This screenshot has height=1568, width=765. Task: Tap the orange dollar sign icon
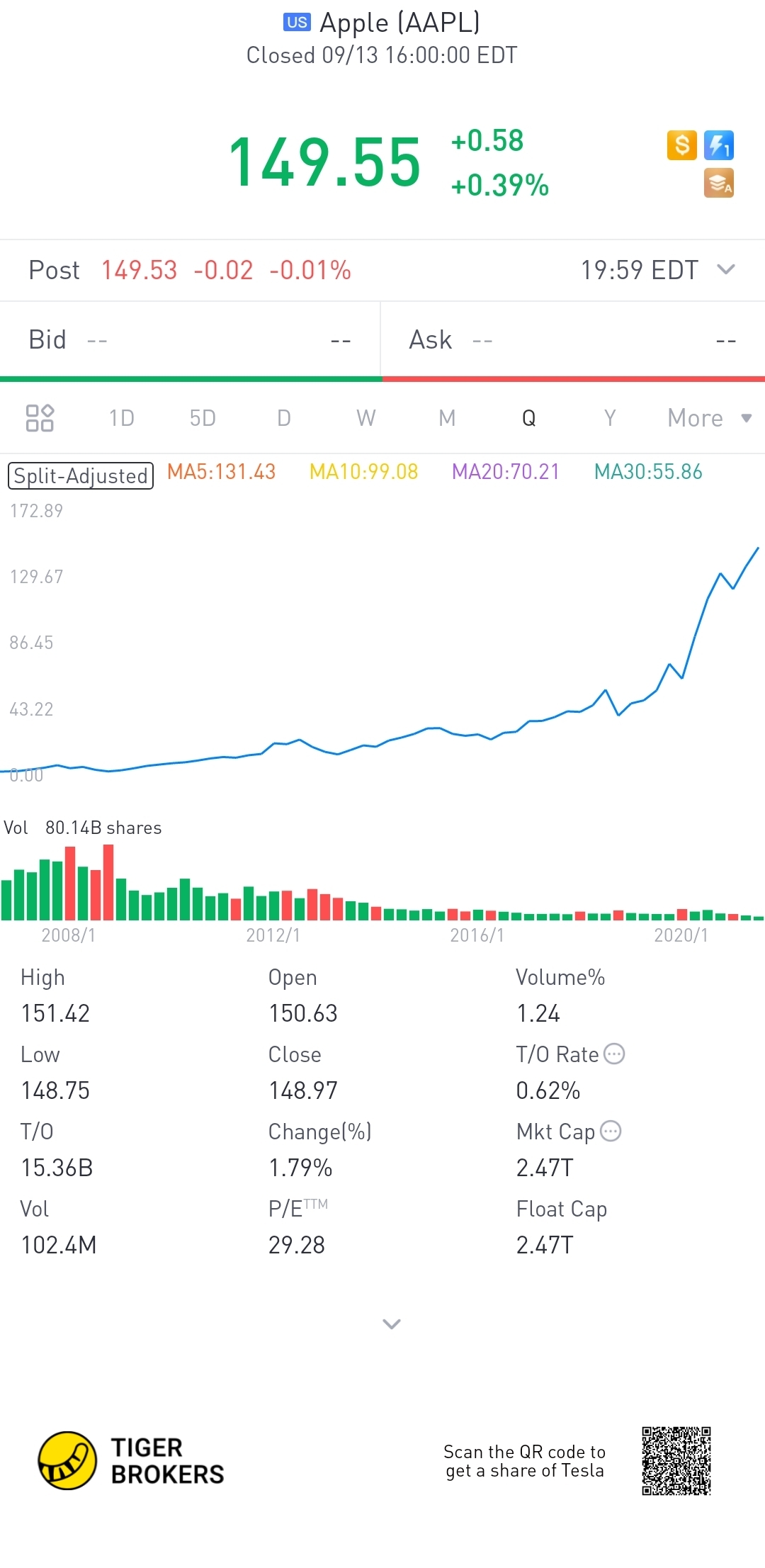pos(681,145)
